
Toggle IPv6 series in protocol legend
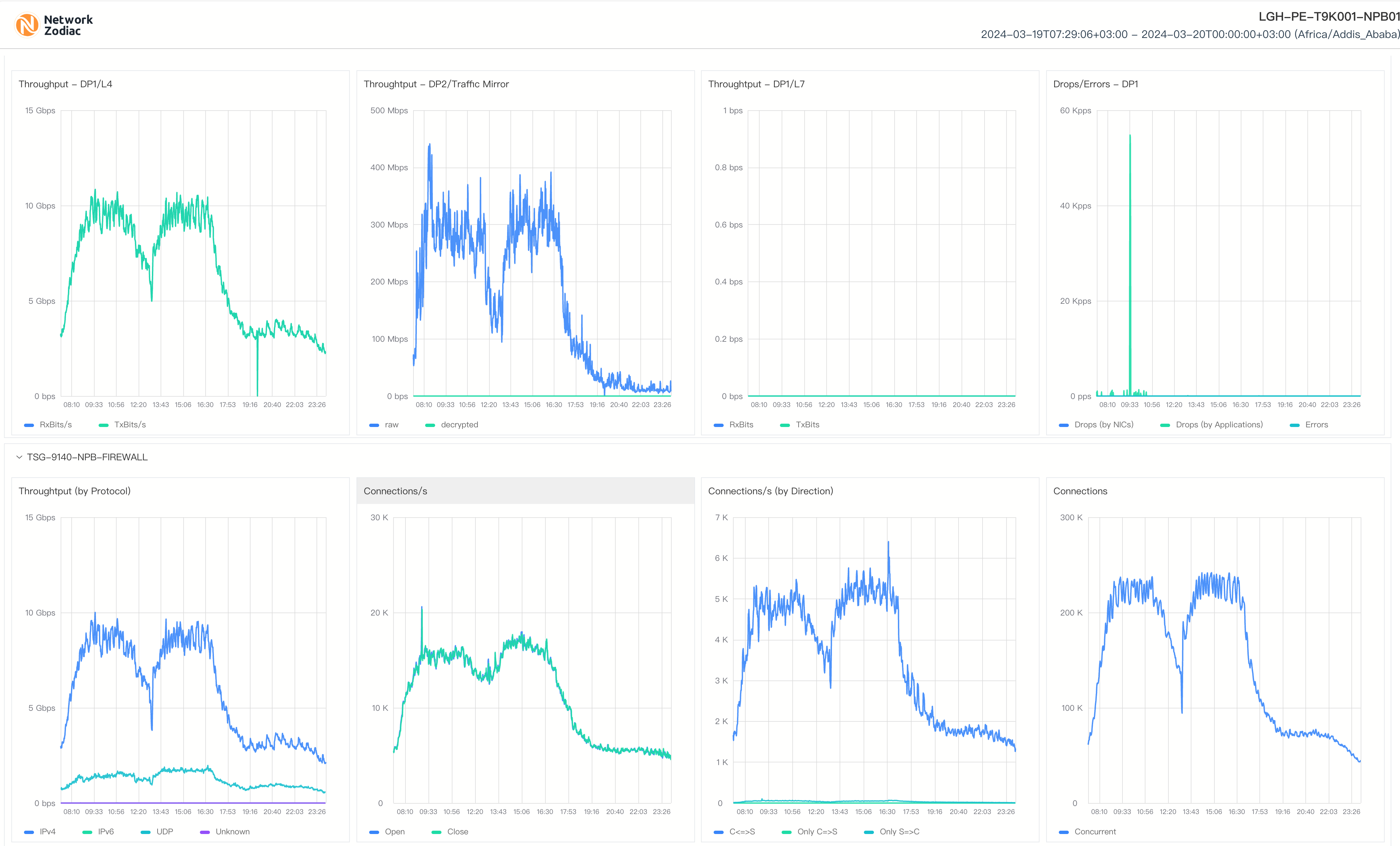pyautogui.click(x=106, y=831)
